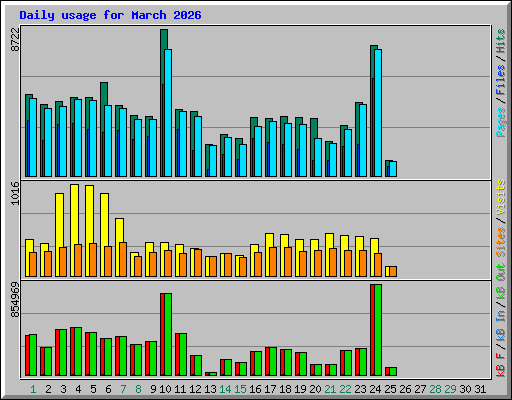Click day 20 on the x-axis
The height and width of the screenshot is (400, 512).
(x=315, y=389)
